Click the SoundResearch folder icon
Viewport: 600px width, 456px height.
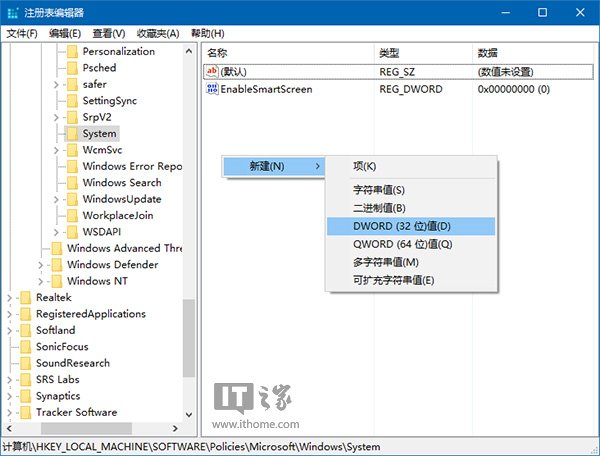(x=26, y=363)
